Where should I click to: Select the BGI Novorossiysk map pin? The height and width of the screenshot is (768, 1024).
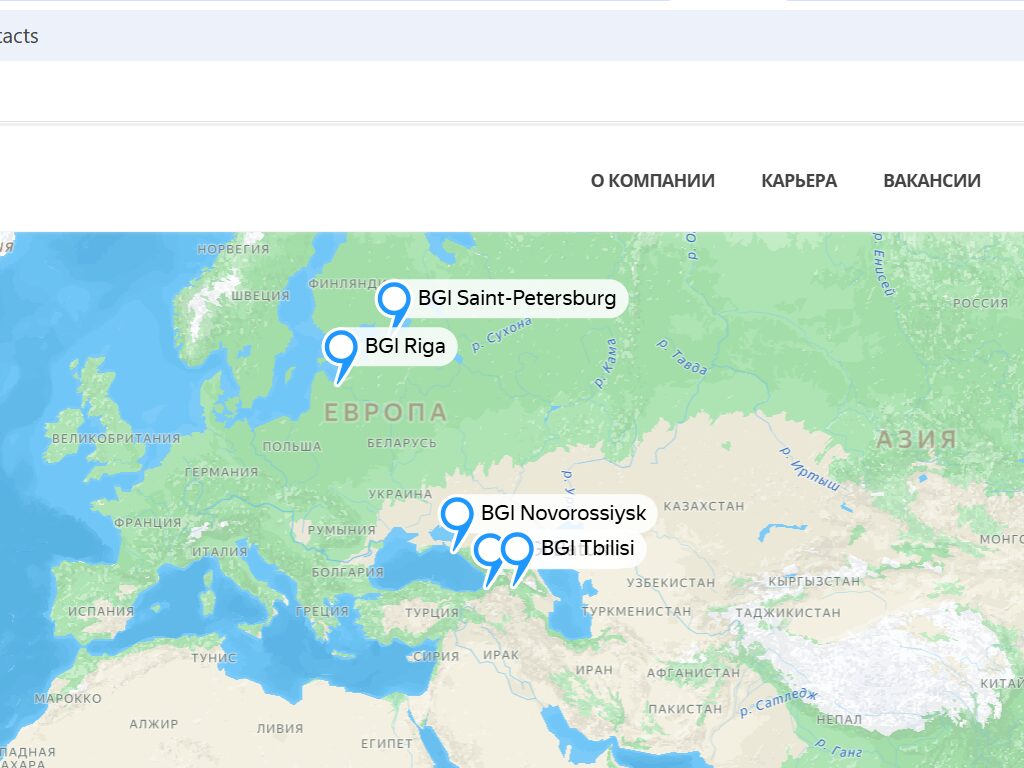pos(457,516)
